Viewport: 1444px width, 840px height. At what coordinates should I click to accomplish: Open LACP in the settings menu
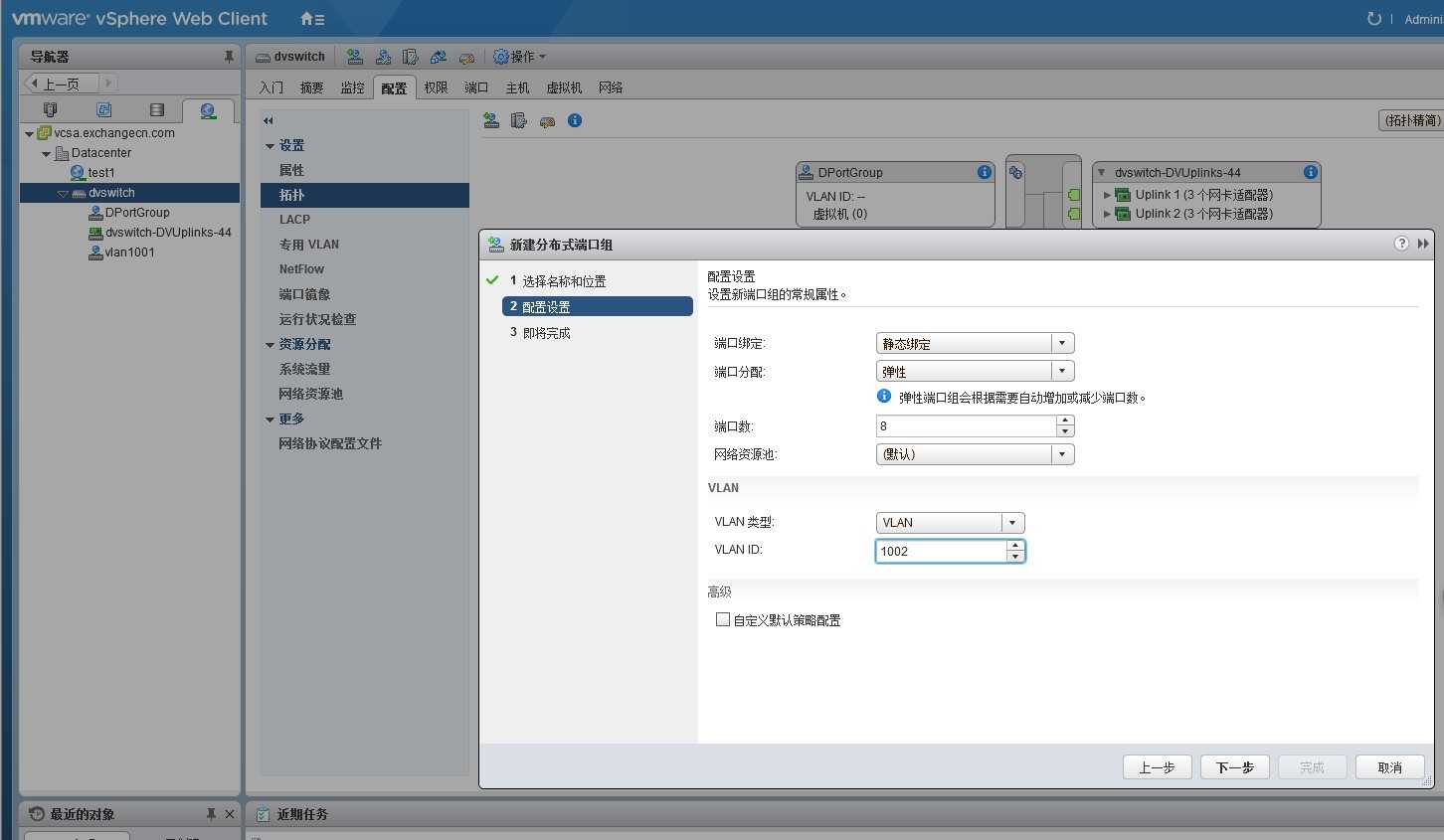pyautogui.click(x=294, y=220)
